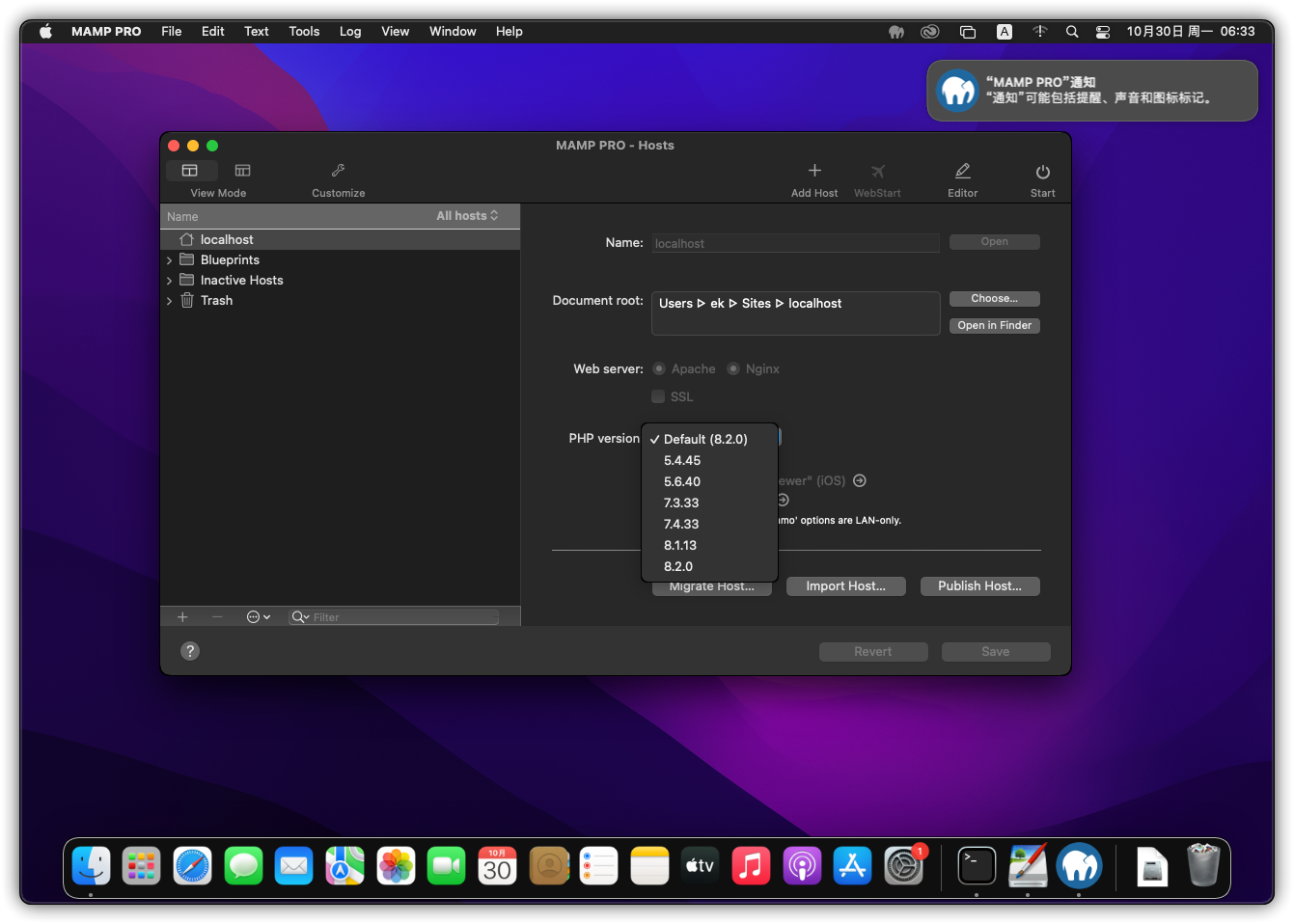Open the Log menu

pyautogui.click(x=350, y=32)
